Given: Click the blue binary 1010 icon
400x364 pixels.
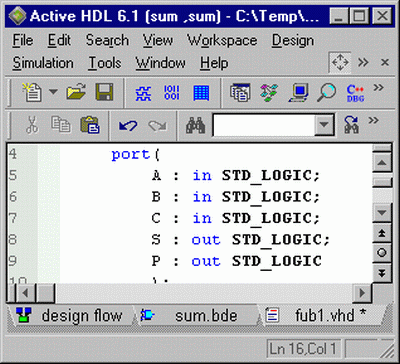Looking at the screenshot, I should pyautogui.click(x=172, y=93).
